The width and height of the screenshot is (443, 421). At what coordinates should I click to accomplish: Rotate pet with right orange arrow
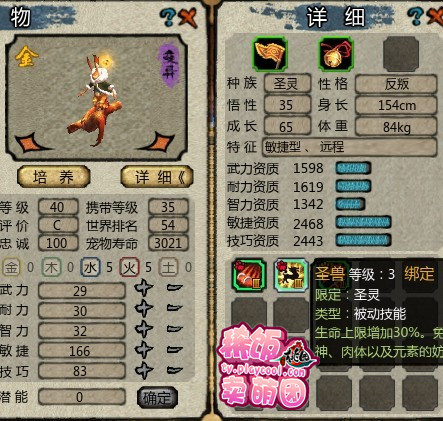click(158, 142)
